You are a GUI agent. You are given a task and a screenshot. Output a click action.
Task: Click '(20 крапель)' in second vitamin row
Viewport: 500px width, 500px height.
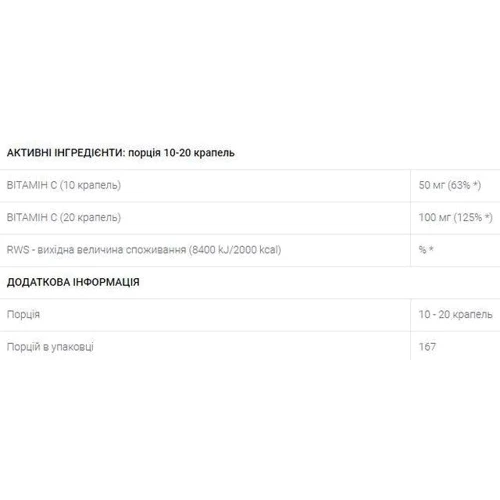(90, 217)
